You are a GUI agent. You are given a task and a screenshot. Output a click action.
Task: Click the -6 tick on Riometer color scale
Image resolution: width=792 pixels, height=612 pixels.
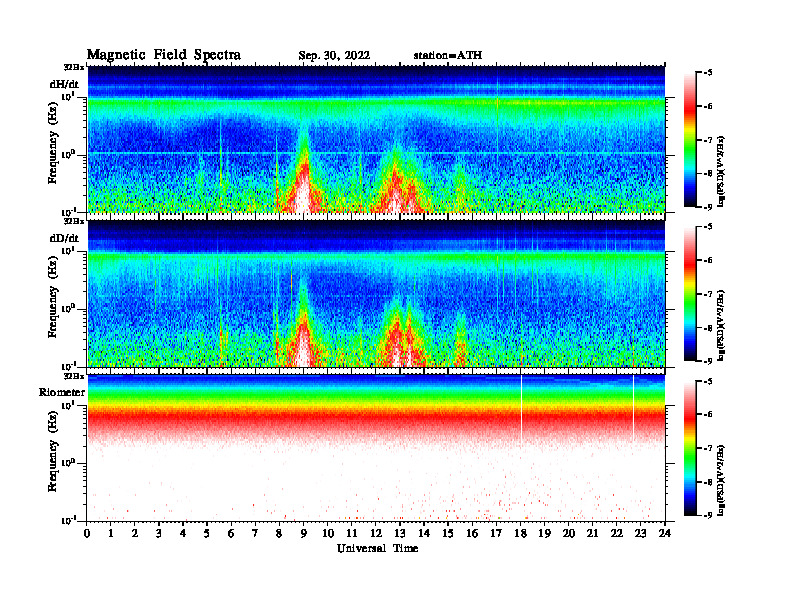(708, 415)
